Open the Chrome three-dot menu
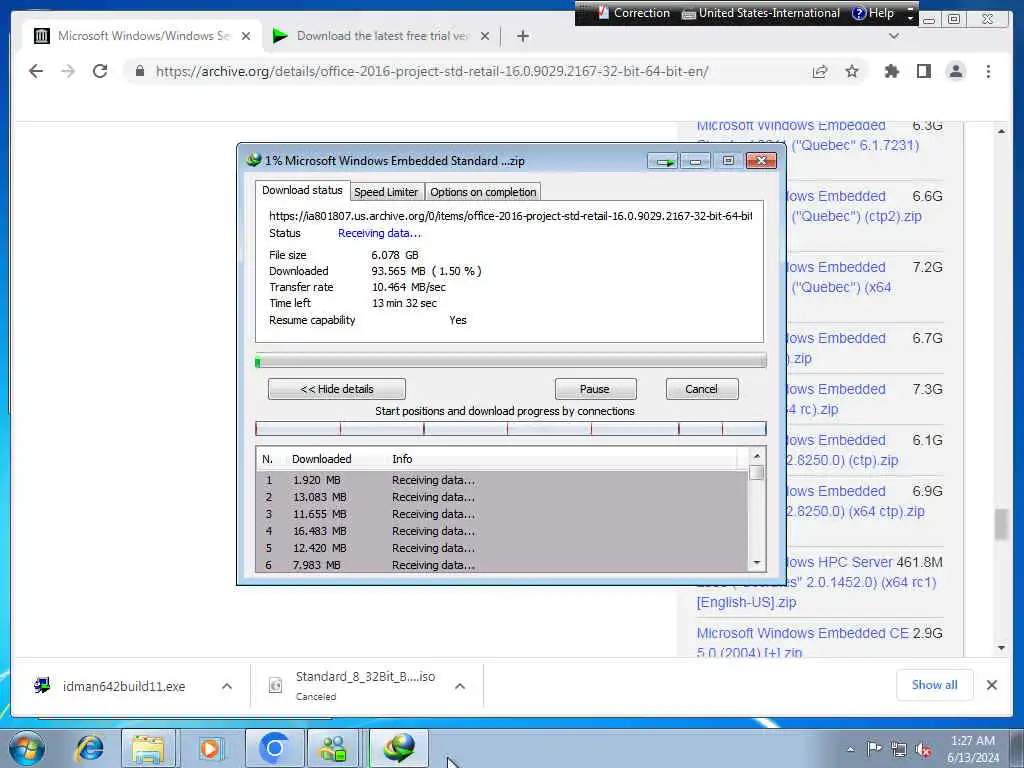 coord(988,71)
